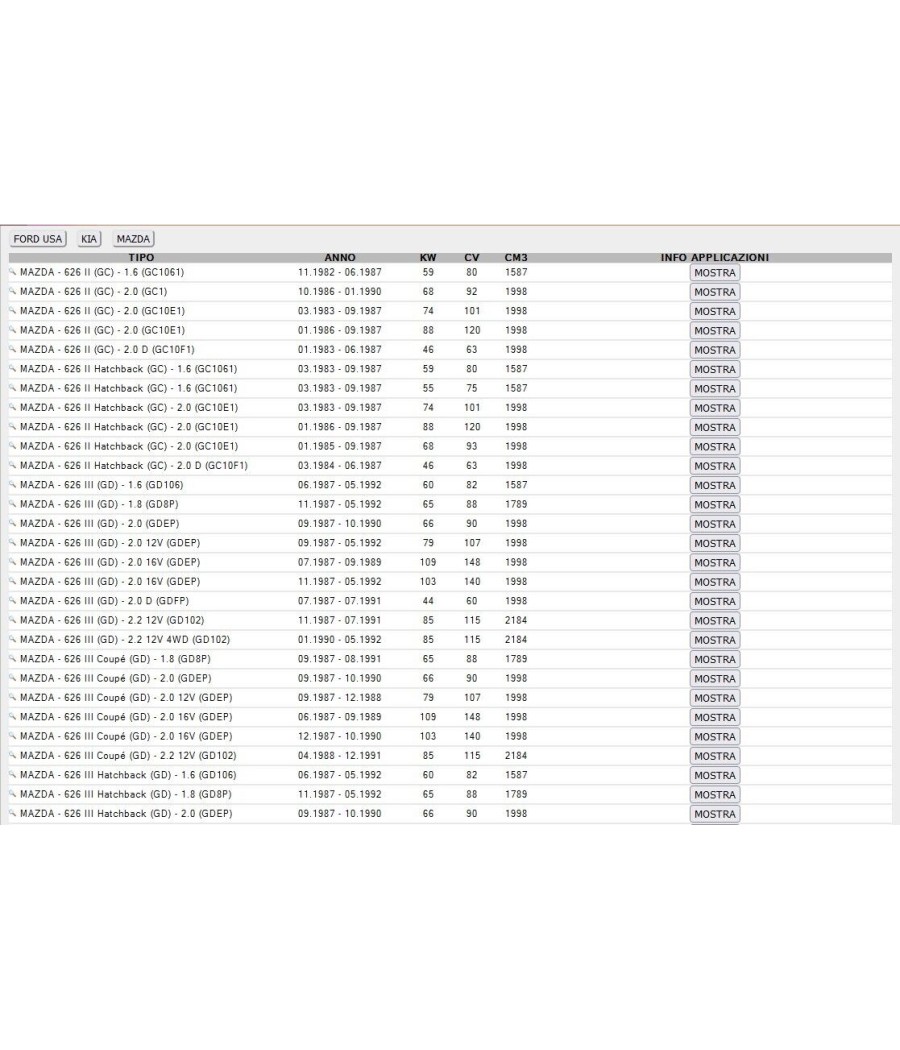Open magnifier icon for 626 III (GD) 2.0 D (GDFP)
900x1050 pixels.
point(13,601)
